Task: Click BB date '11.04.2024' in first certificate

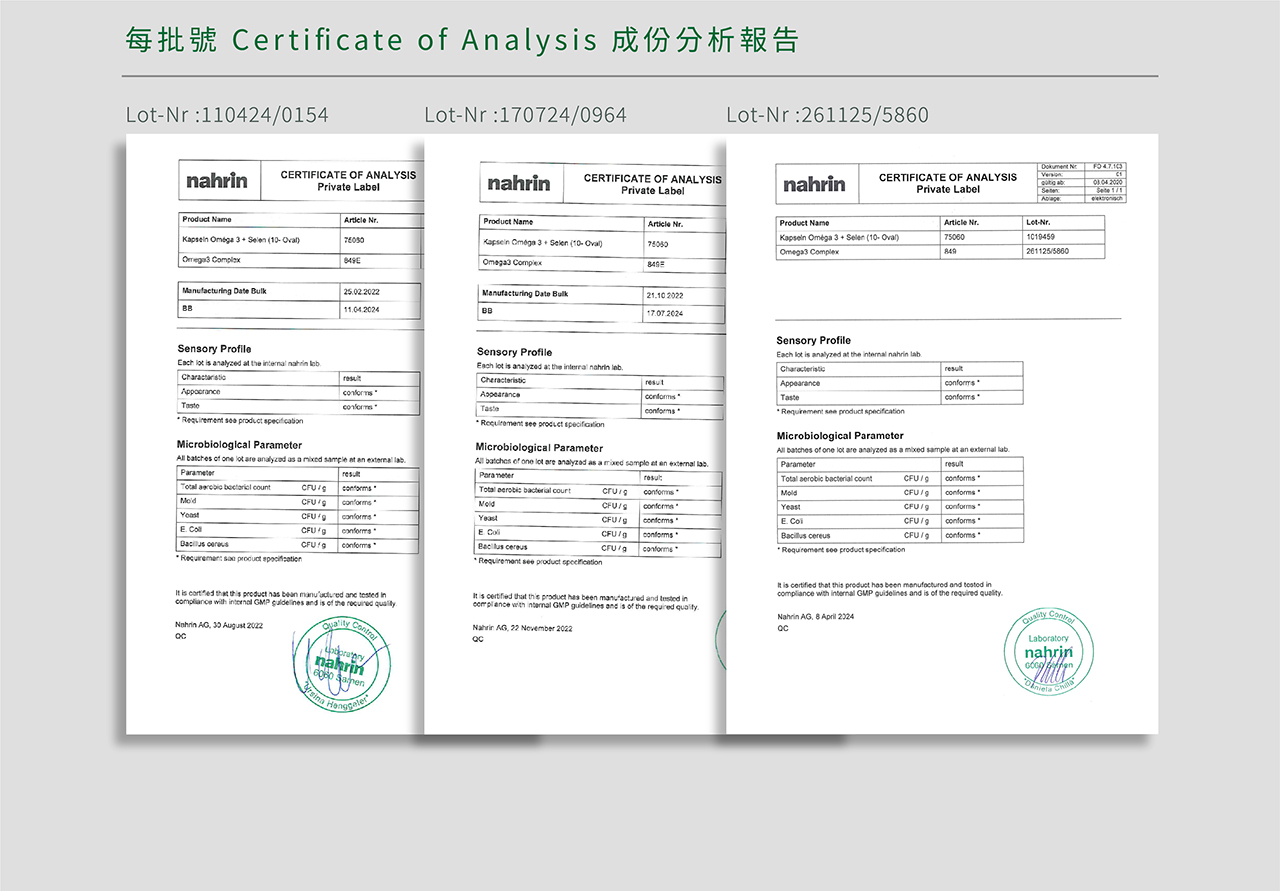Action: click(x=362, y=310)
